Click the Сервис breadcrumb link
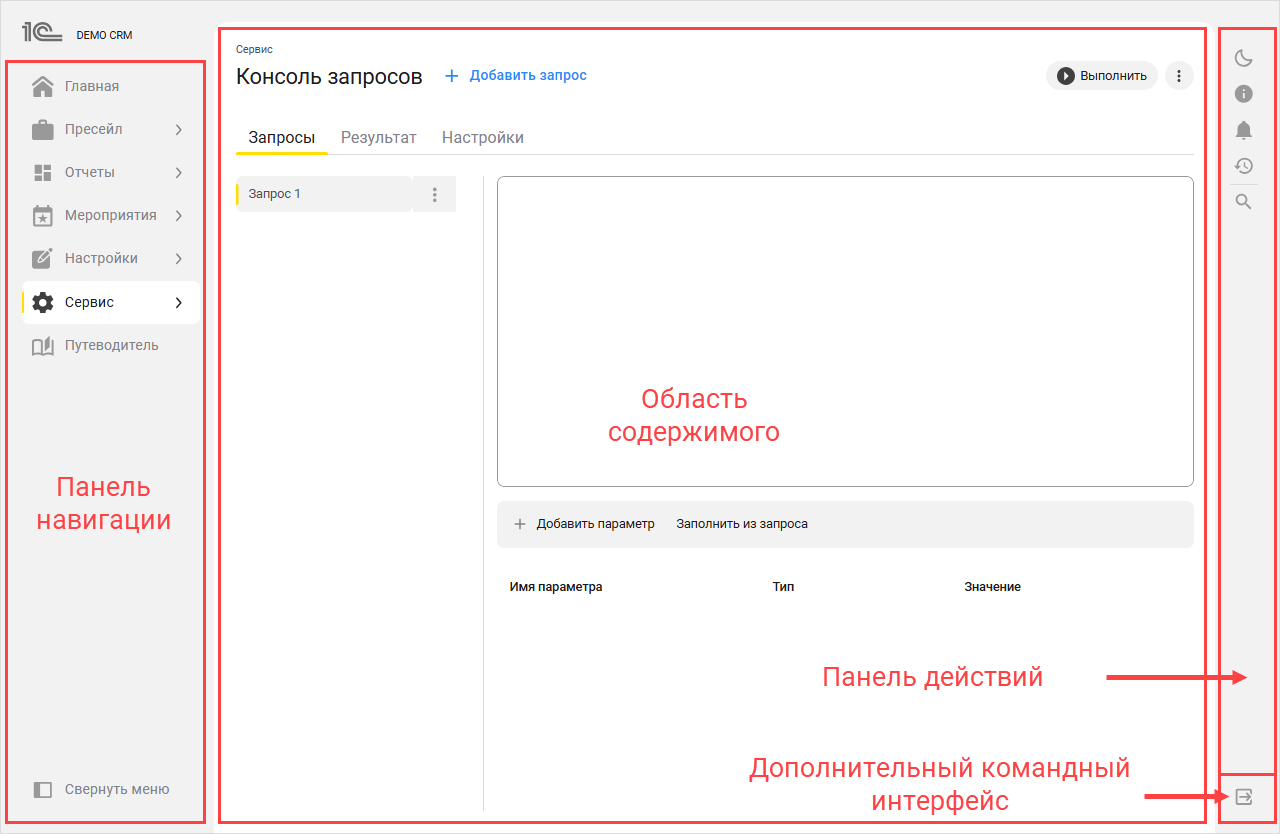1280x834 pixels. [254, 48]
